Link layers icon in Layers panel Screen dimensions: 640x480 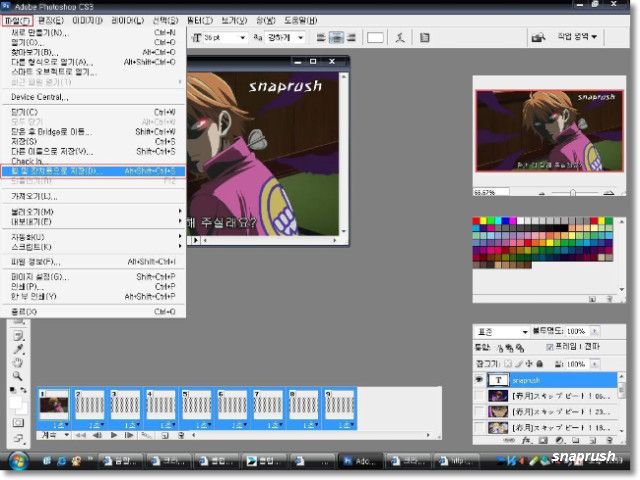point(509,440)
